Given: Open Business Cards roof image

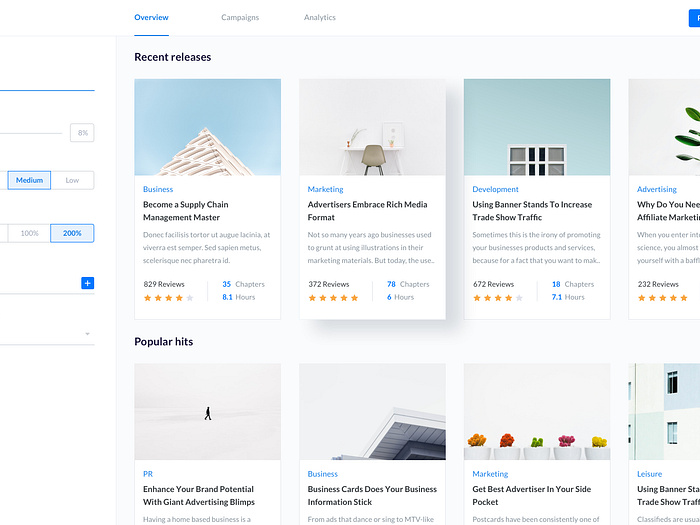Looking at the screenshot, I should pos(372,412).
